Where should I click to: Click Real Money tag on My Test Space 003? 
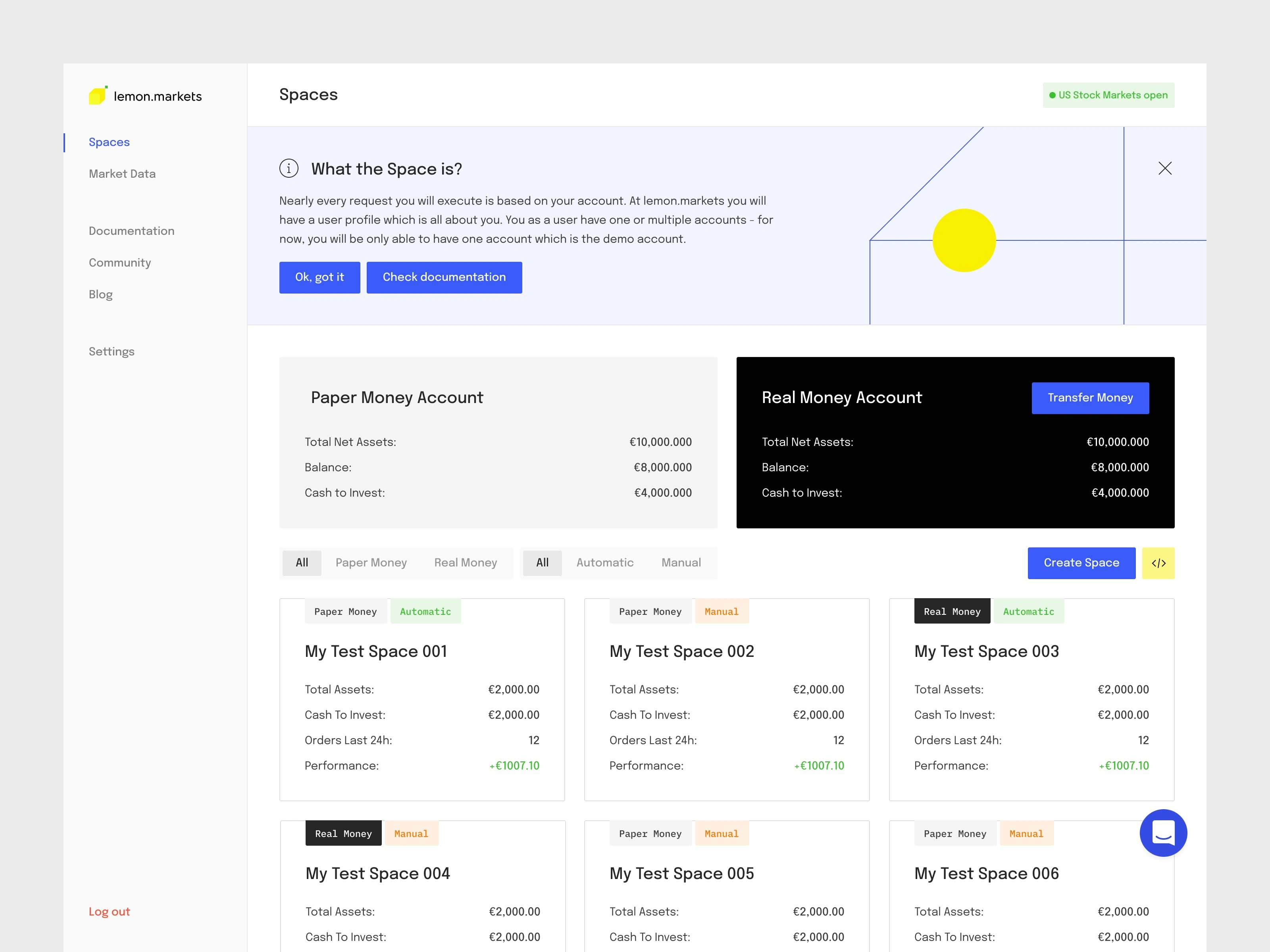tap(952, 612)
